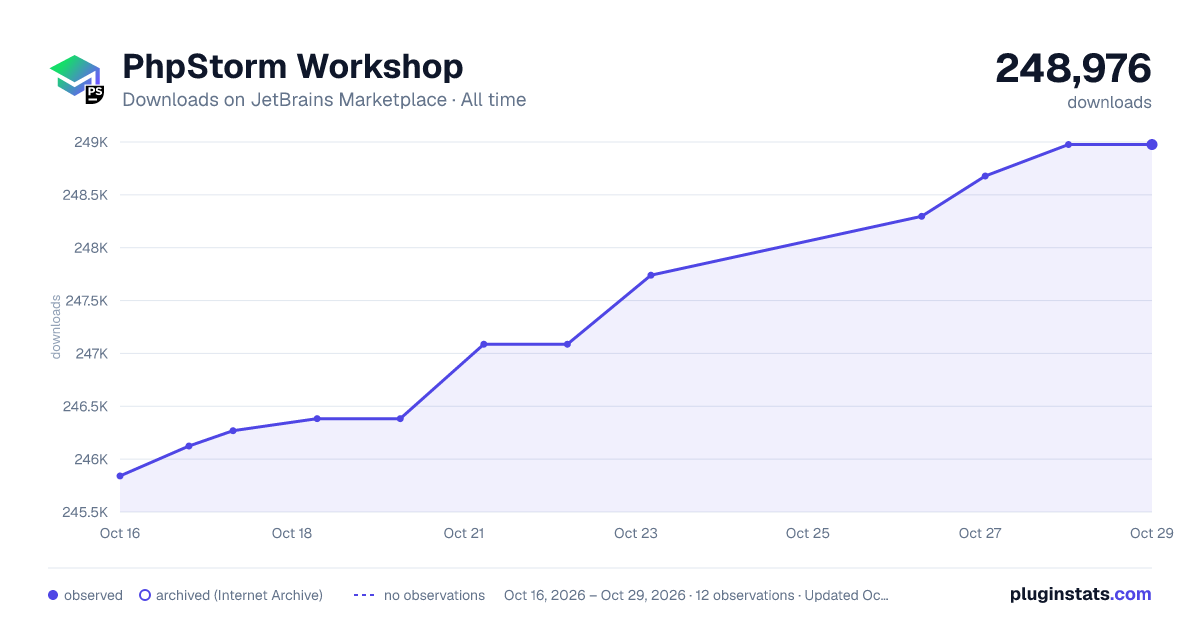This screenshot has height=630, width=1200.
Task: Click the 'no observations' dashed legend entry
Action: 419,595
